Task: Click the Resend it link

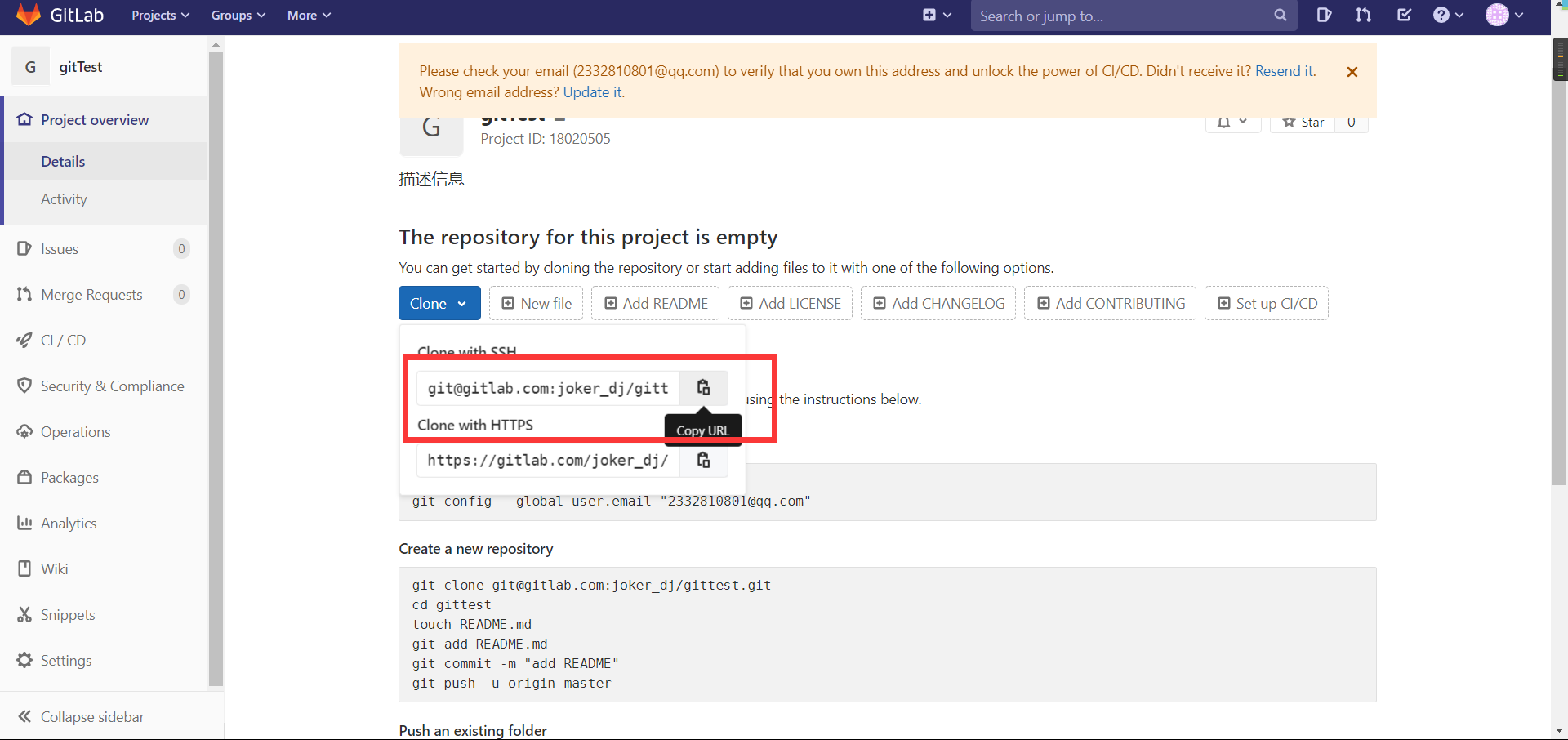Action: pos(1285,71)
